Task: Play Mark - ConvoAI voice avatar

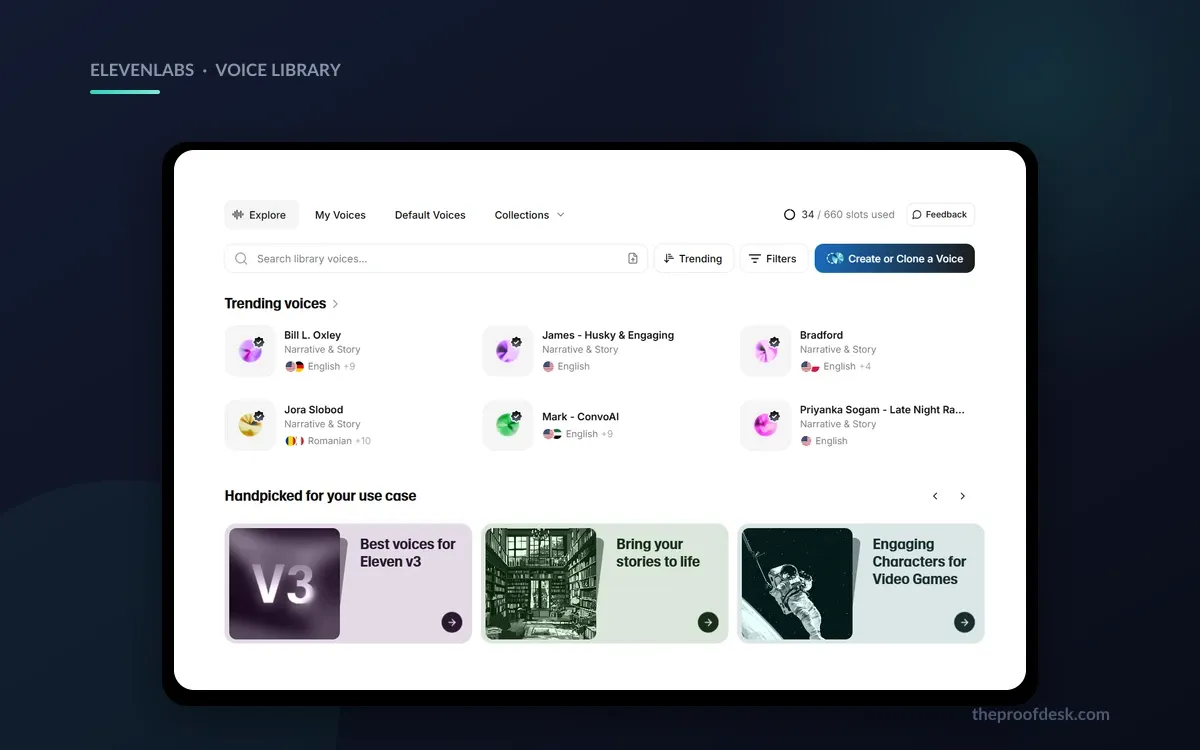Action: 508,425
